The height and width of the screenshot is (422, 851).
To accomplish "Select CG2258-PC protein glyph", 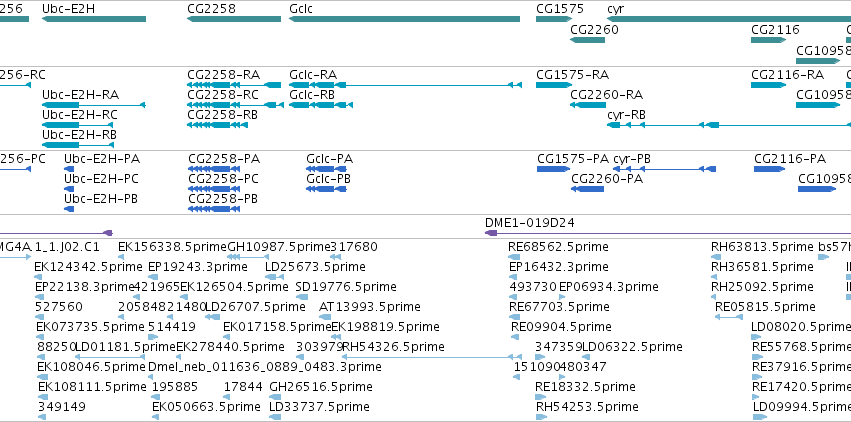I will click(214, 189).
